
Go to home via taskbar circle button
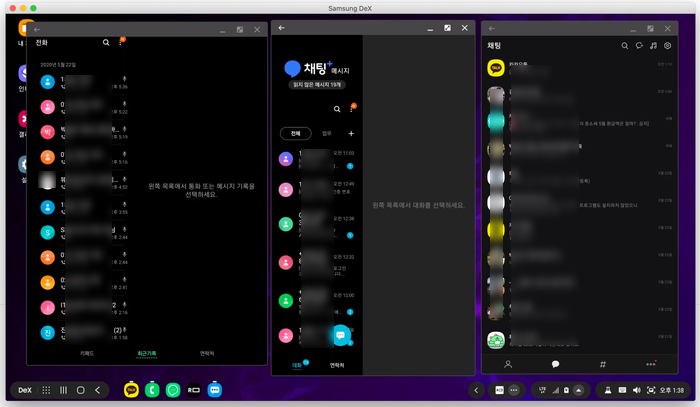(80, 390)
